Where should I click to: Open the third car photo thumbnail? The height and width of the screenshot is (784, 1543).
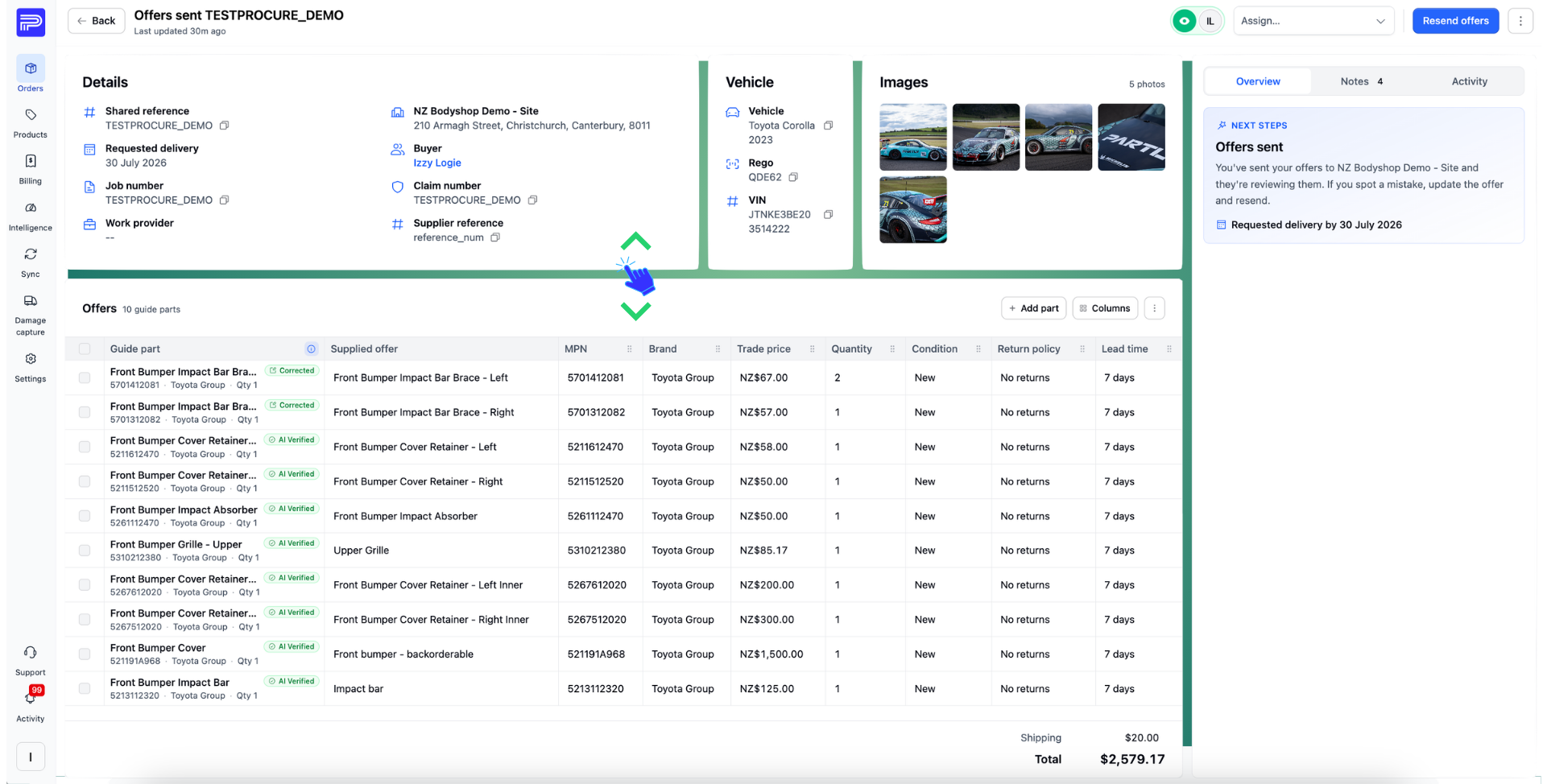tap(1058, 137)
